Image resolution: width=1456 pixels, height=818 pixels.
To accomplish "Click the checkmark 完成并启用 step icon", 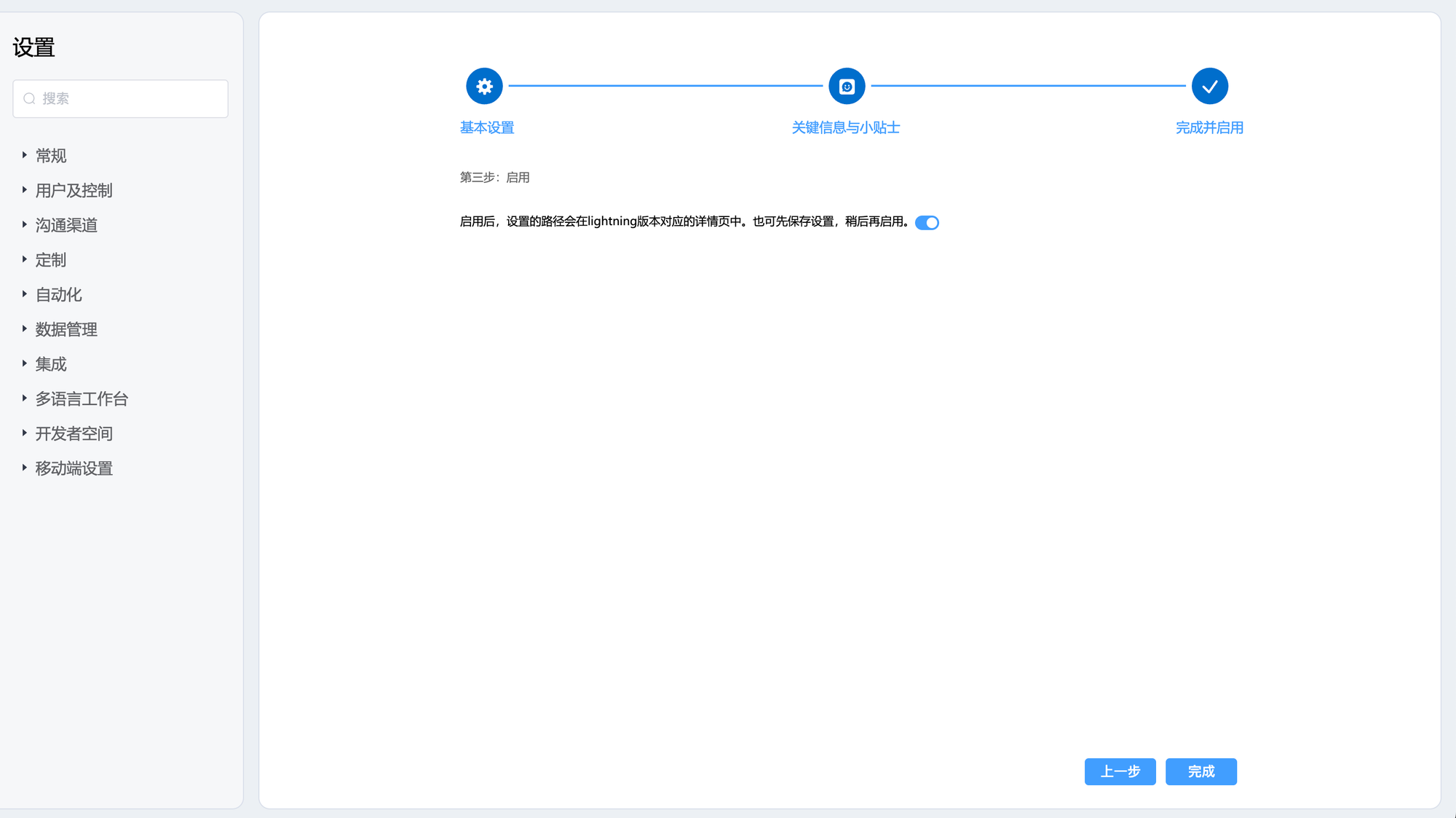I will click(x=1209, y=87).
